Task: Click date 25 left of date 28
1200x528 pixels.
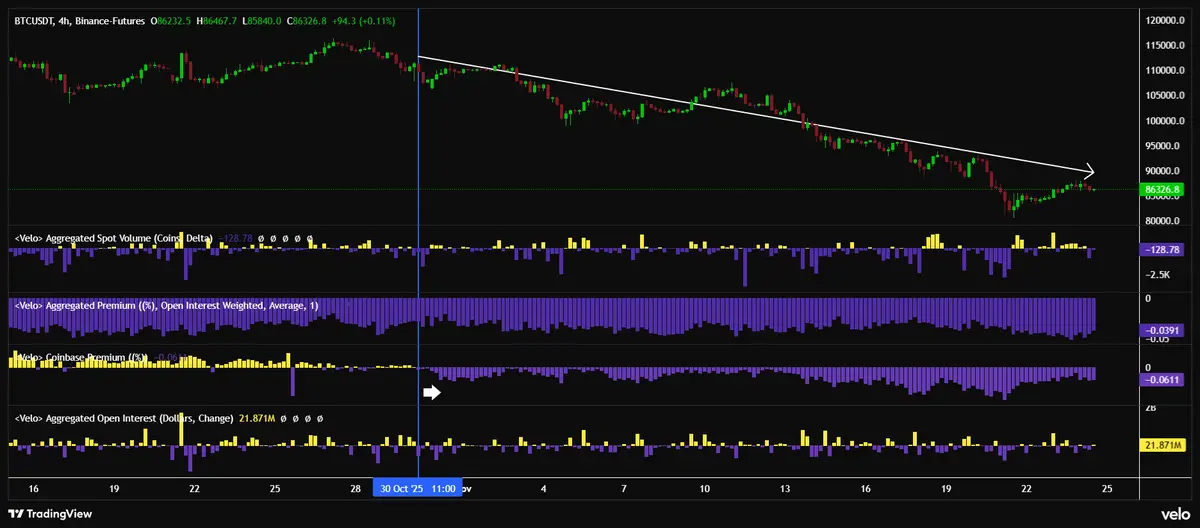Action: (275, 489)
